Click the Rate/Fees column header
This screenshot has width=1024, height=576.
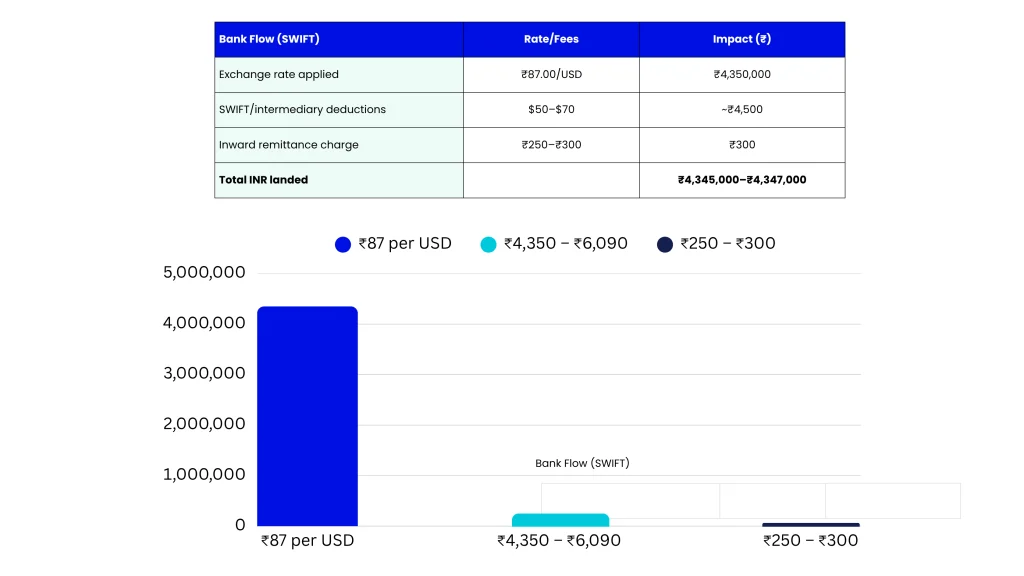tap(551, 38)
